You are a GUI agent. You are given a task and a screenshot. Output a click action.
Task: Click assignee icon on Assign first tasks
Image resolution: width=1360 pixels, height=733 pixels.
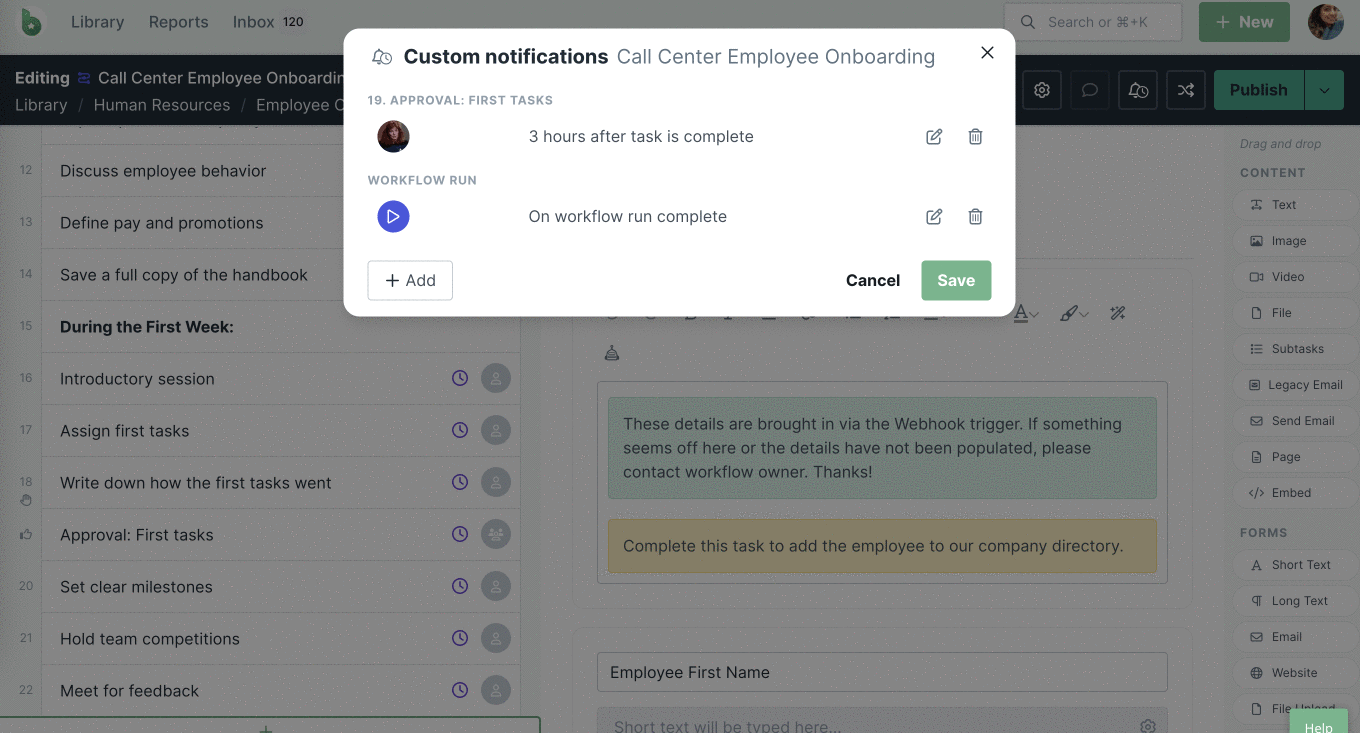[496, 430]
